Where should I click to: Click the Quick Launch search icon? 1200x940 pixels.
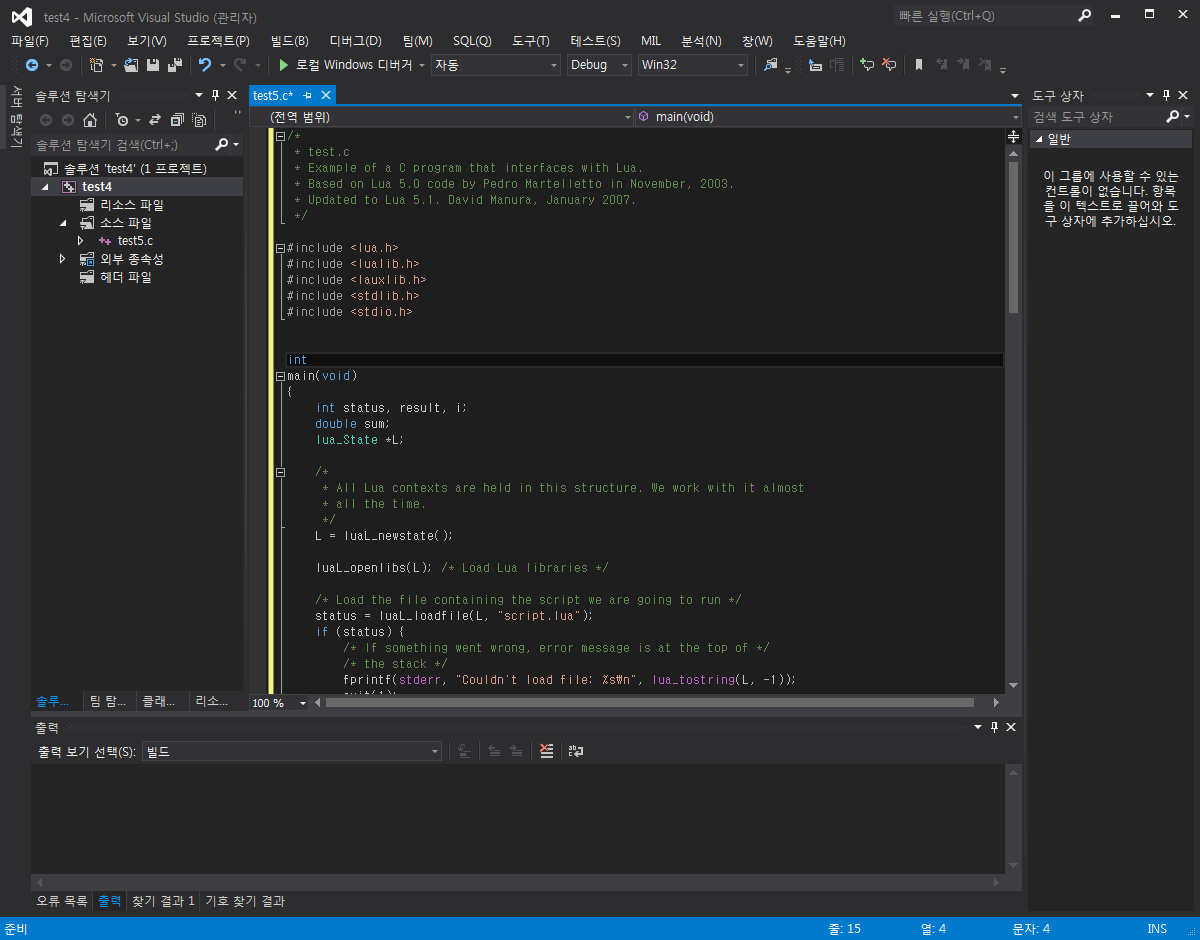pos(1085,15)
